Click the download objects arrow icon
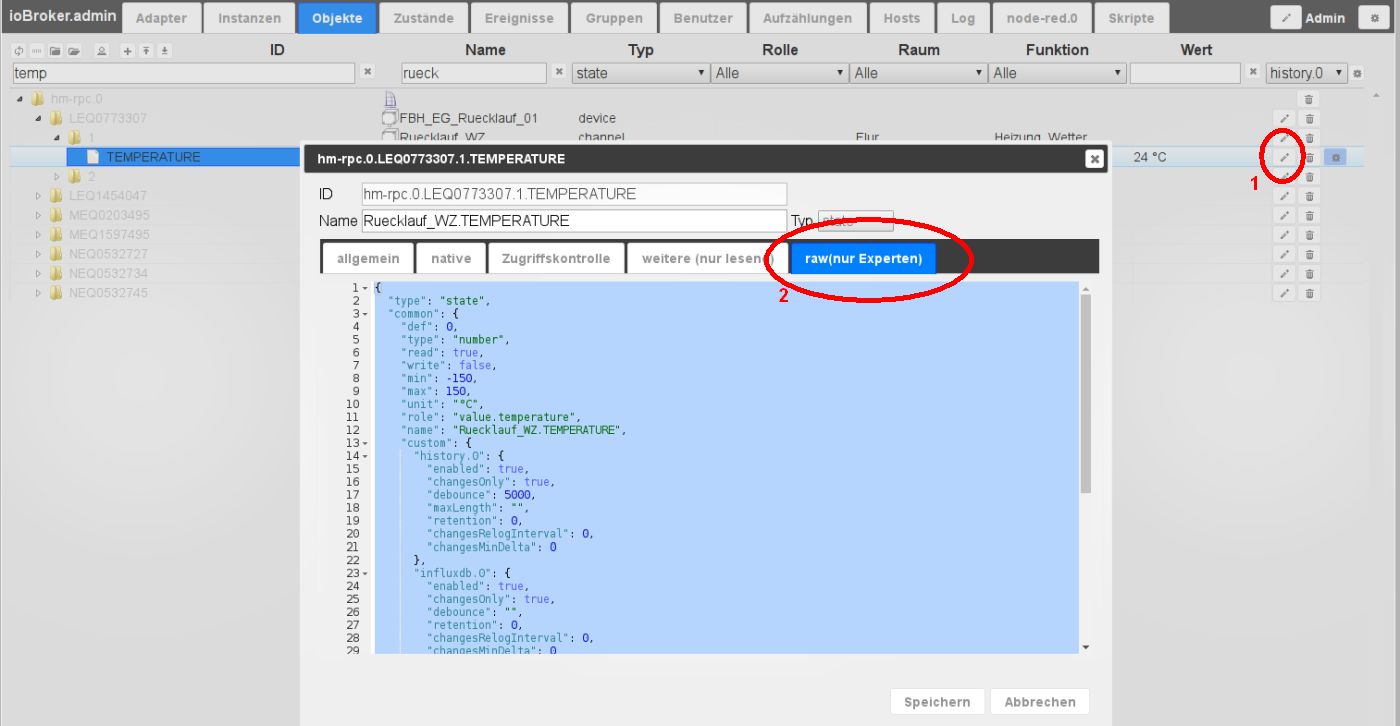 164,51
